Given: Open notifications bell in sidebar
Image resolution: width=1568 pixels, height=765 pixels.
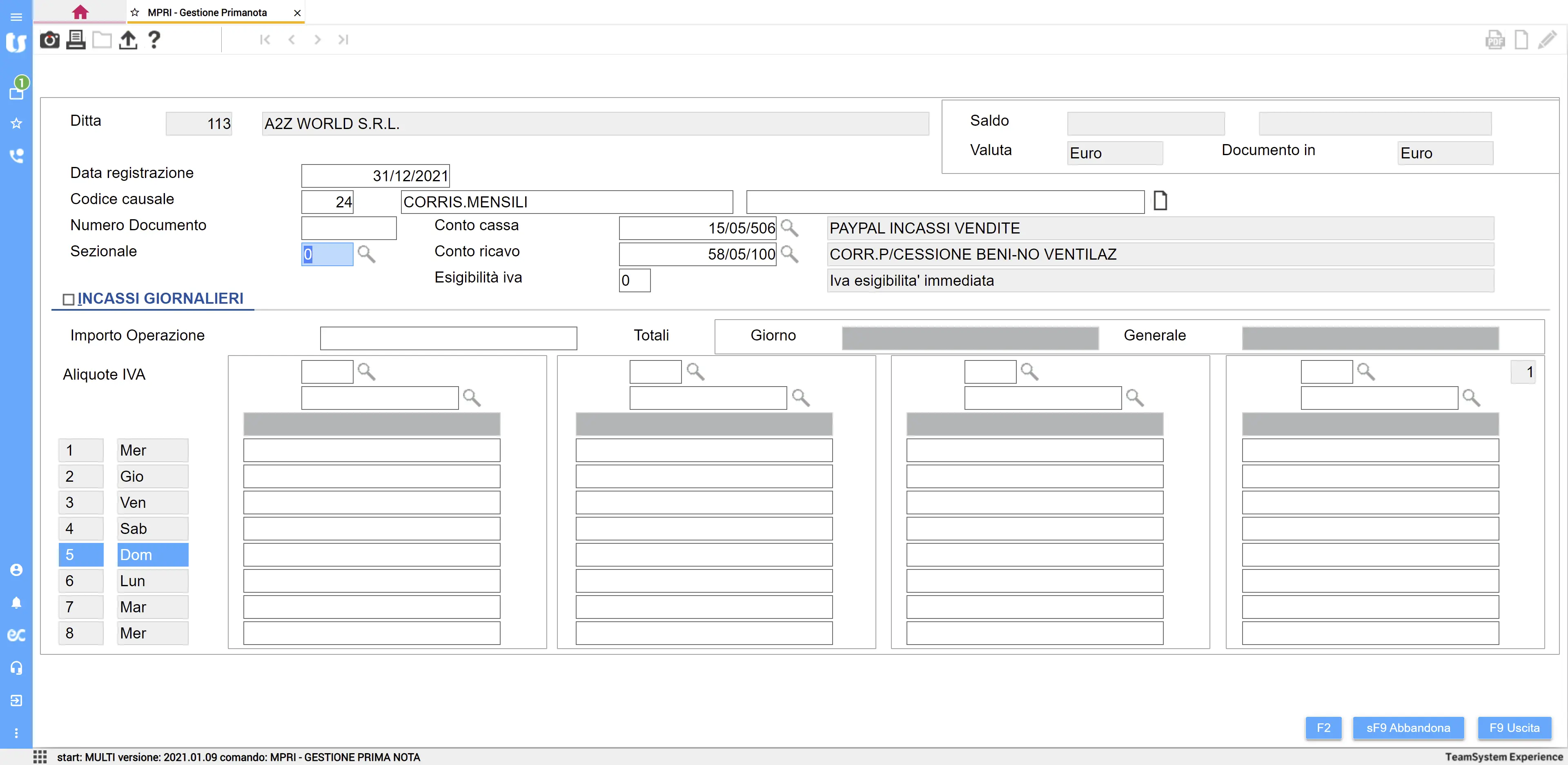Looking at the screenshot, I should (16, 603).
